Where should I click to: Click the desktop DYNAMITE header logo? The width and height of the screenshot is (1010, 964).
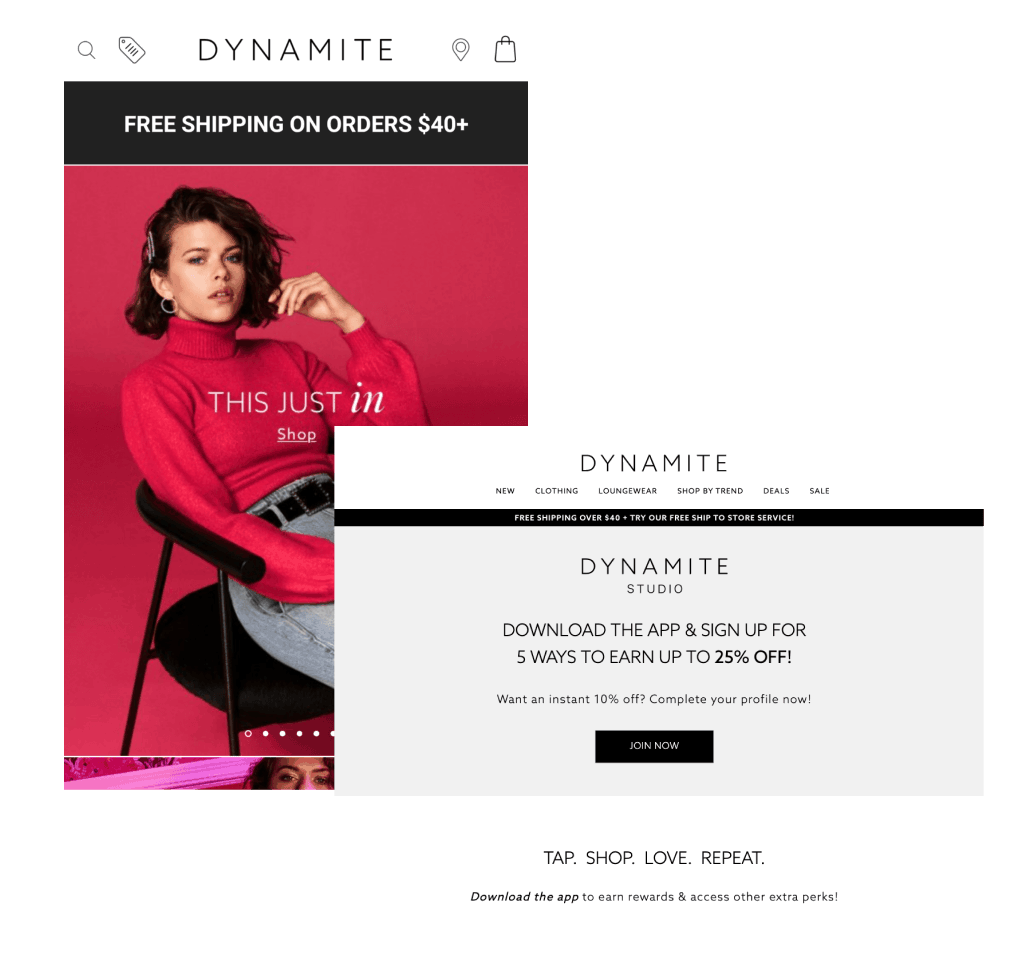click(x=654, y=463)
